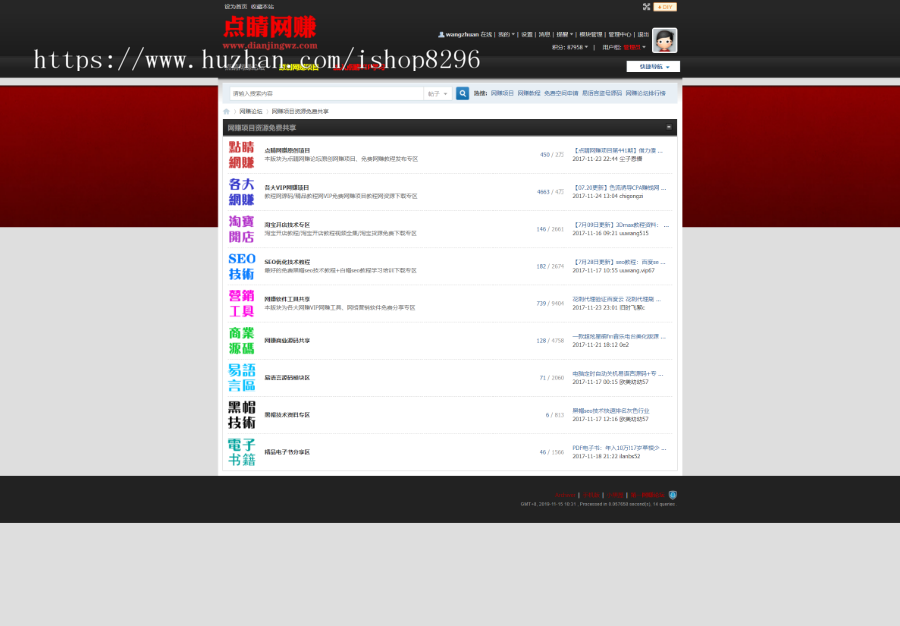Open the 黑帽技術 forum icon
Image resolution: width=900 pixels, height=626 pixels.
click(x=241, y=415)
